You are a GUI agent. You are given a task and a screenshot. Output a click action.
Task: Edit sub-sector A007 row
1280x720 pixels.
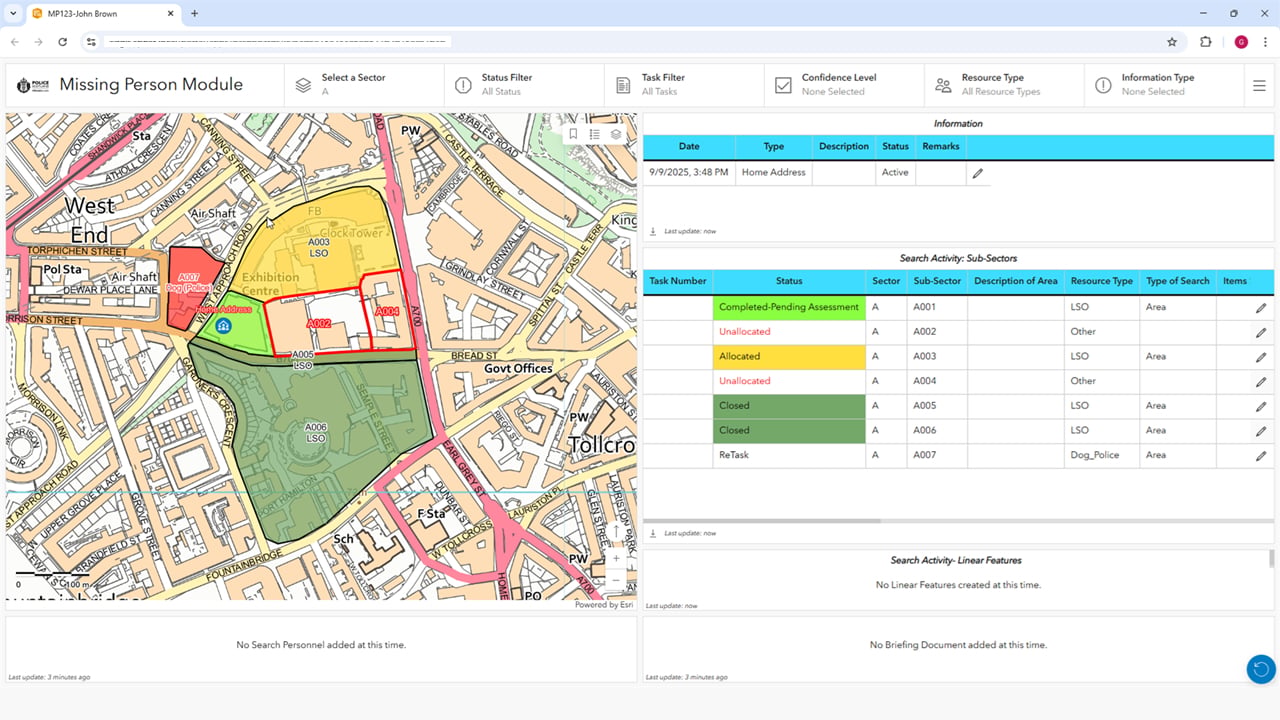click(1261, 456)
